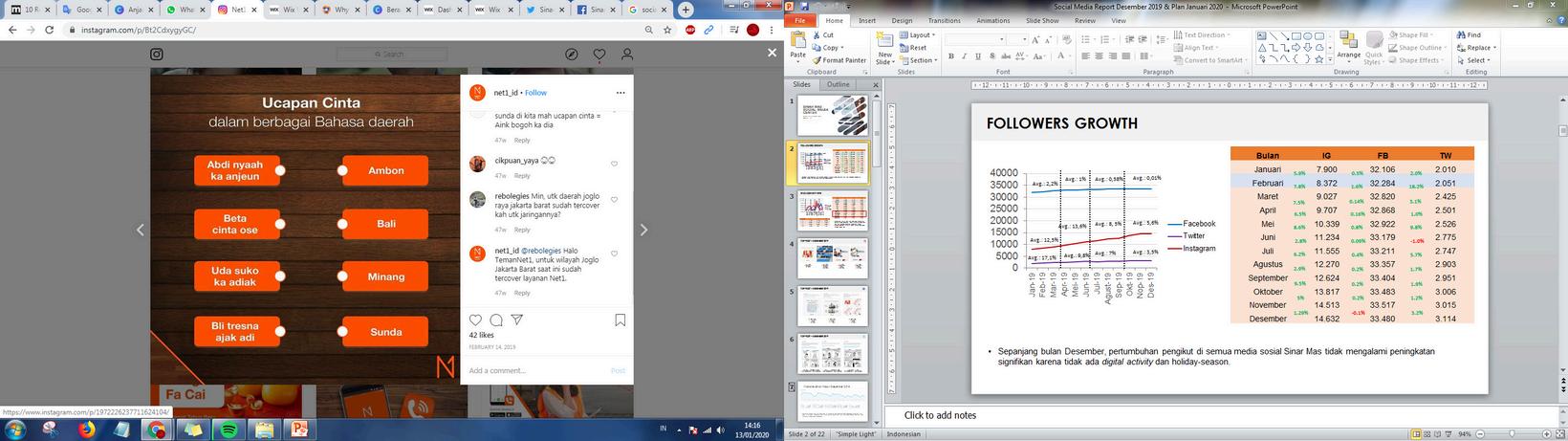Click Find in Editing group
This screenshot has width=1568, height=441.
1469,35
